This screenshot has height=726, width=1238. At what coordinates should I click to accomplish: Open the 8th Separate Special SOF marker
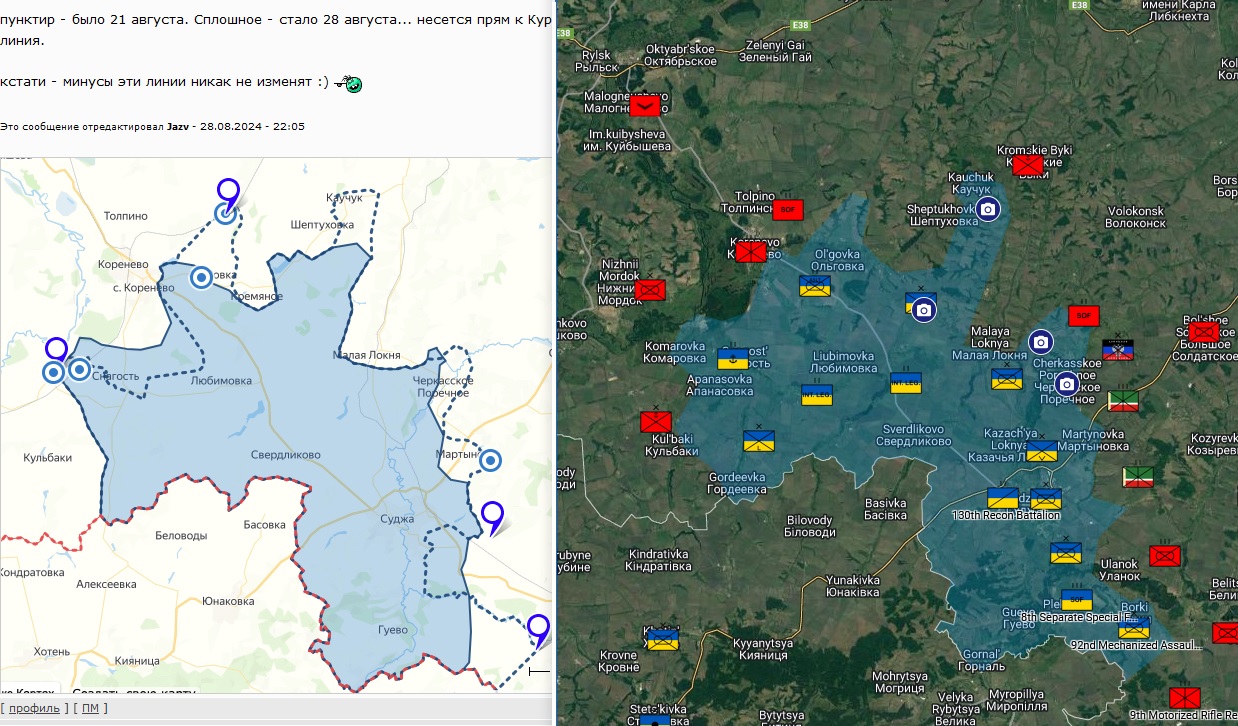click(x=1077, y=599)
